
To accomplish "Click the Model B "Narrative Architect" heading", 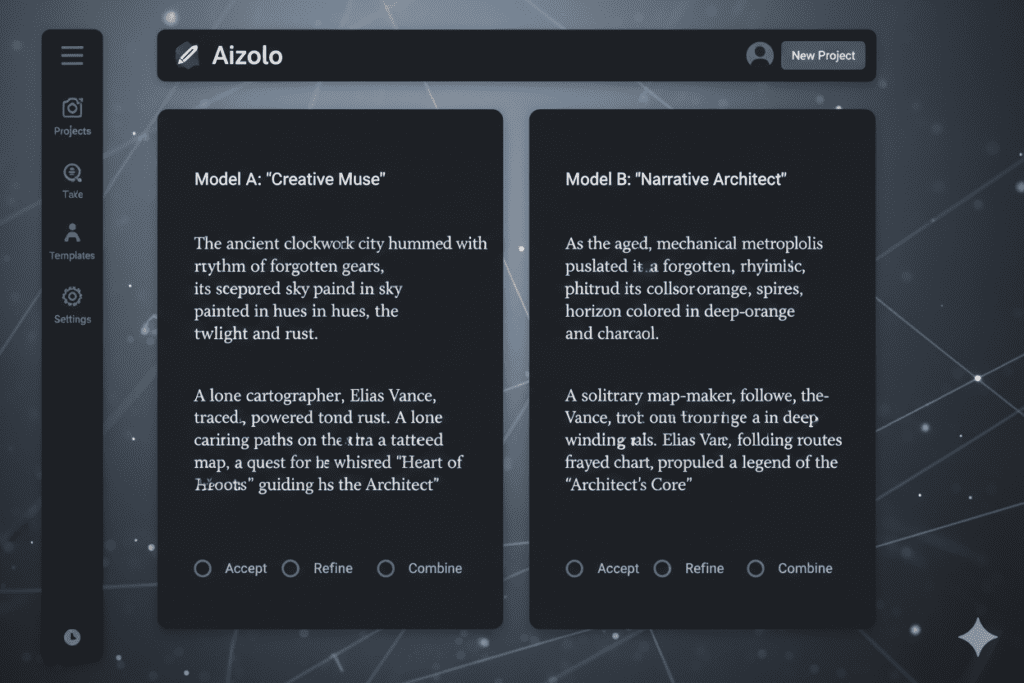I will [676, 179].
